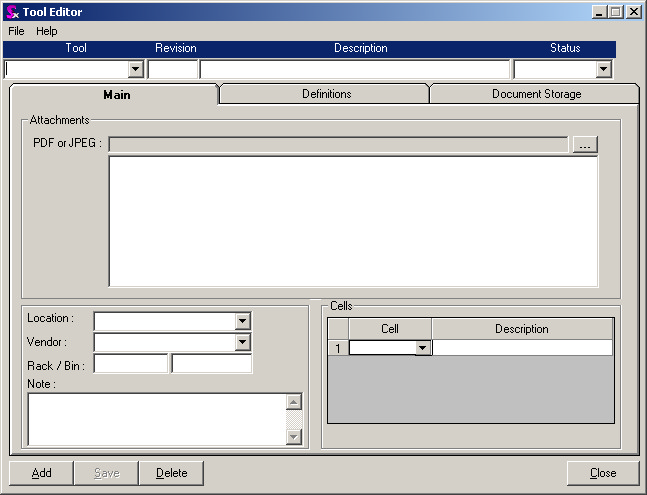Expand the Cell dropdown in row 1
647x495 pixels.
point(423,348)
